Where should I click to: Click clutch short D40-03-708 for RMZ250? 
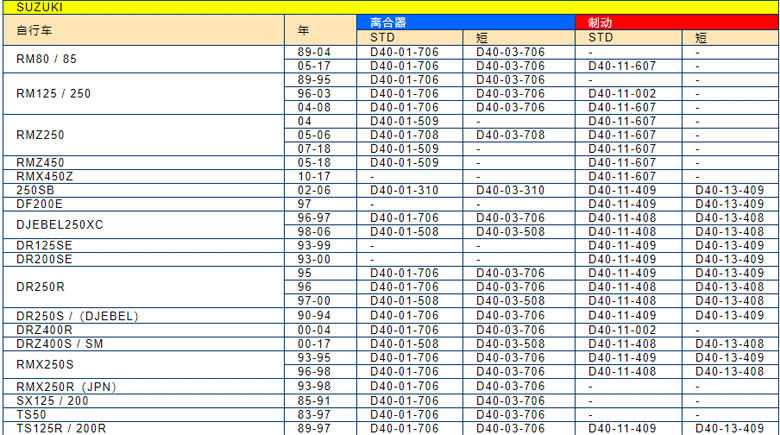(510, 135)
